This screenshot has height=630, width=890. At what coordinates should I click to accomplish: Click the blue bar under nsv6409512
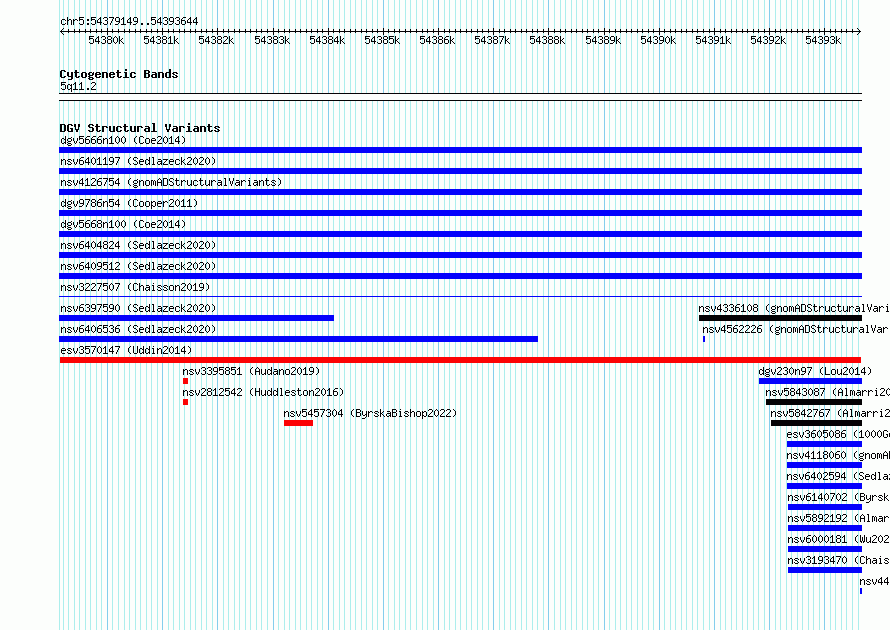(460, 276)
